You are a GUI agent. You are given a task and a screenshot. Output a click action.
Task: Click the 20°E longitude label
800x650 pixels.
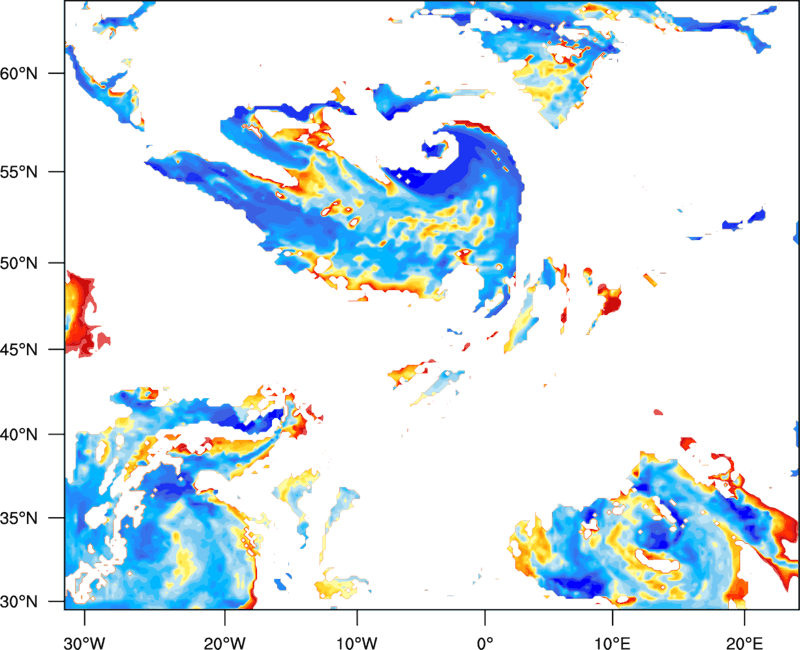click(744, 642)
